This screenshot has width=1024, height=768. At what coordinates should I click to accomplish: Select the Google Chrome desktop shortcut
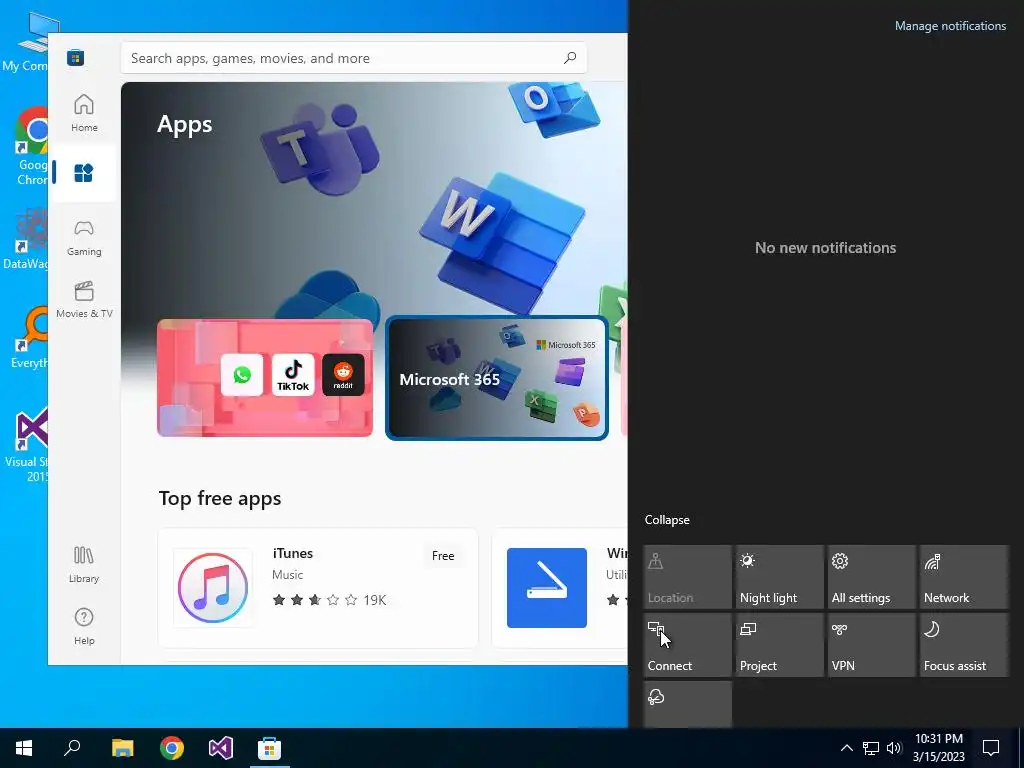[32, 146]
